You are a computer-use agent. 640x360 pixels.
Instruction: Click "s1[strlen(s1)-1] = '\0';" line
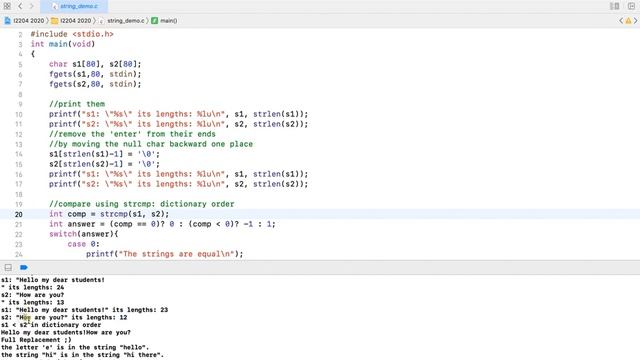pos(104,154)
